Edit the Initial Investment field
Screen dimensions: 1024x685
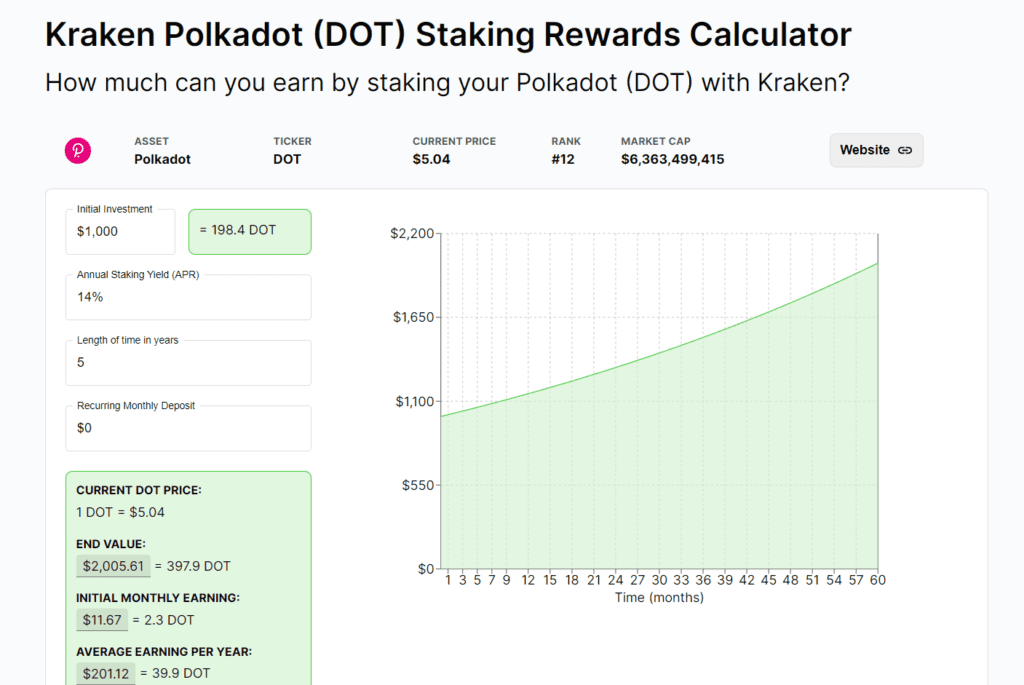click(120, 232)
